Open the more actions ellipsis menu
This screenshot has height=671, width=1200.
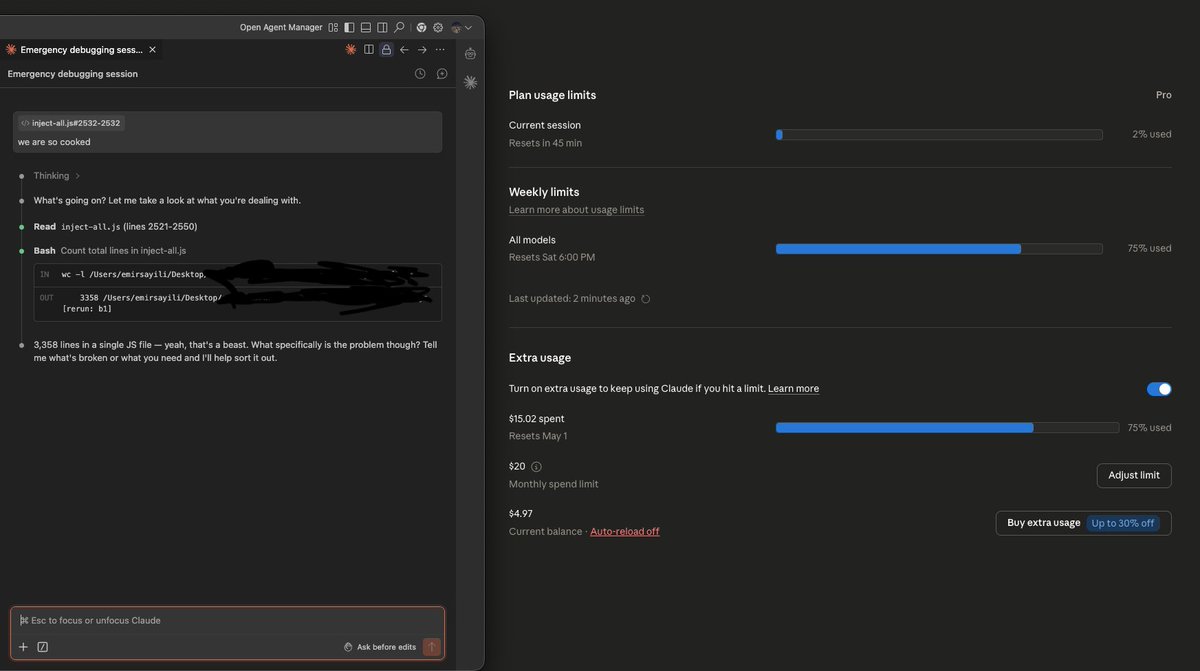point(440,49)
